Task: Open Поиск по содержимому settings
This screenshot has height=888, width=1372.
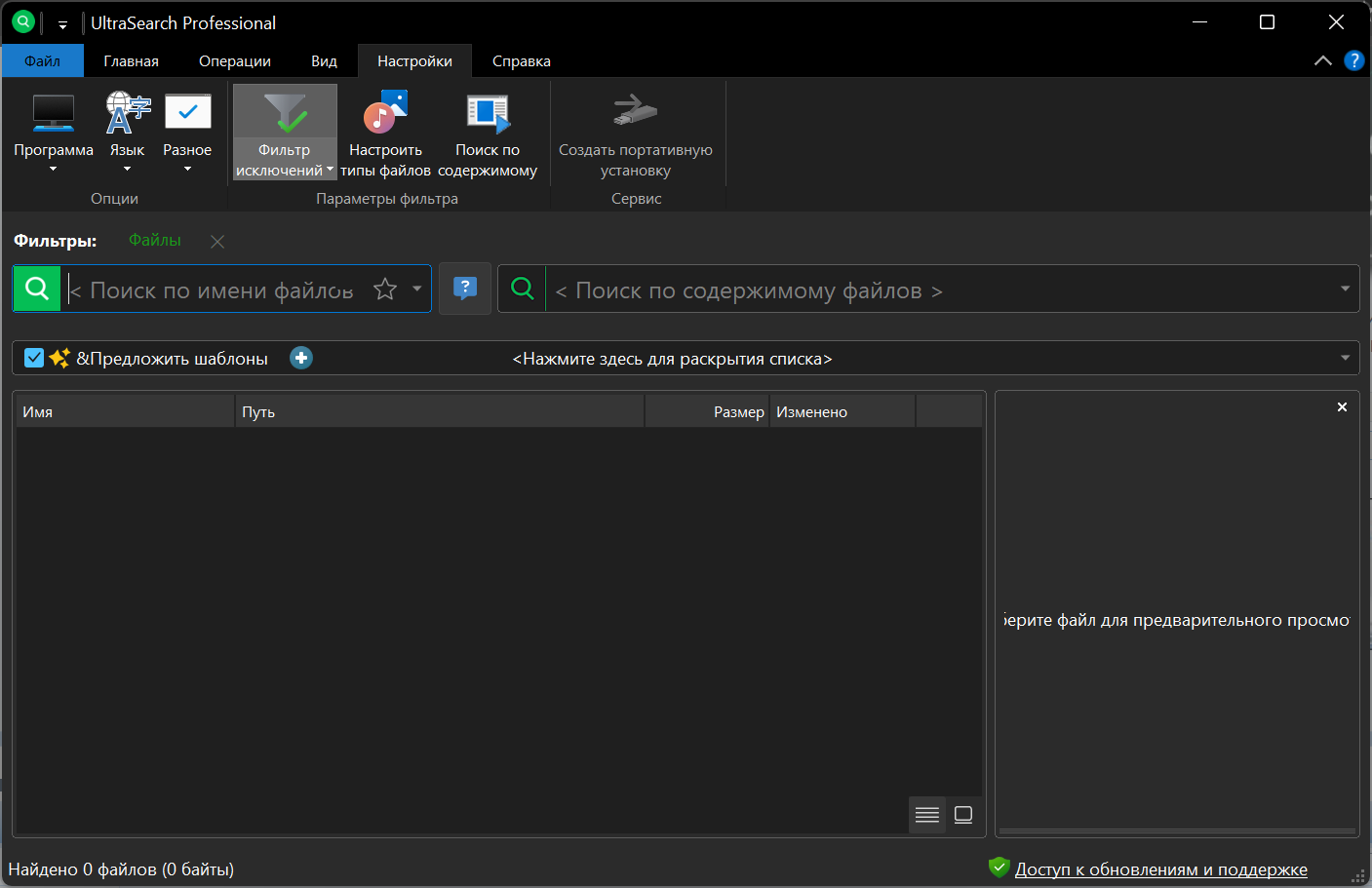Action: (488, 134)
